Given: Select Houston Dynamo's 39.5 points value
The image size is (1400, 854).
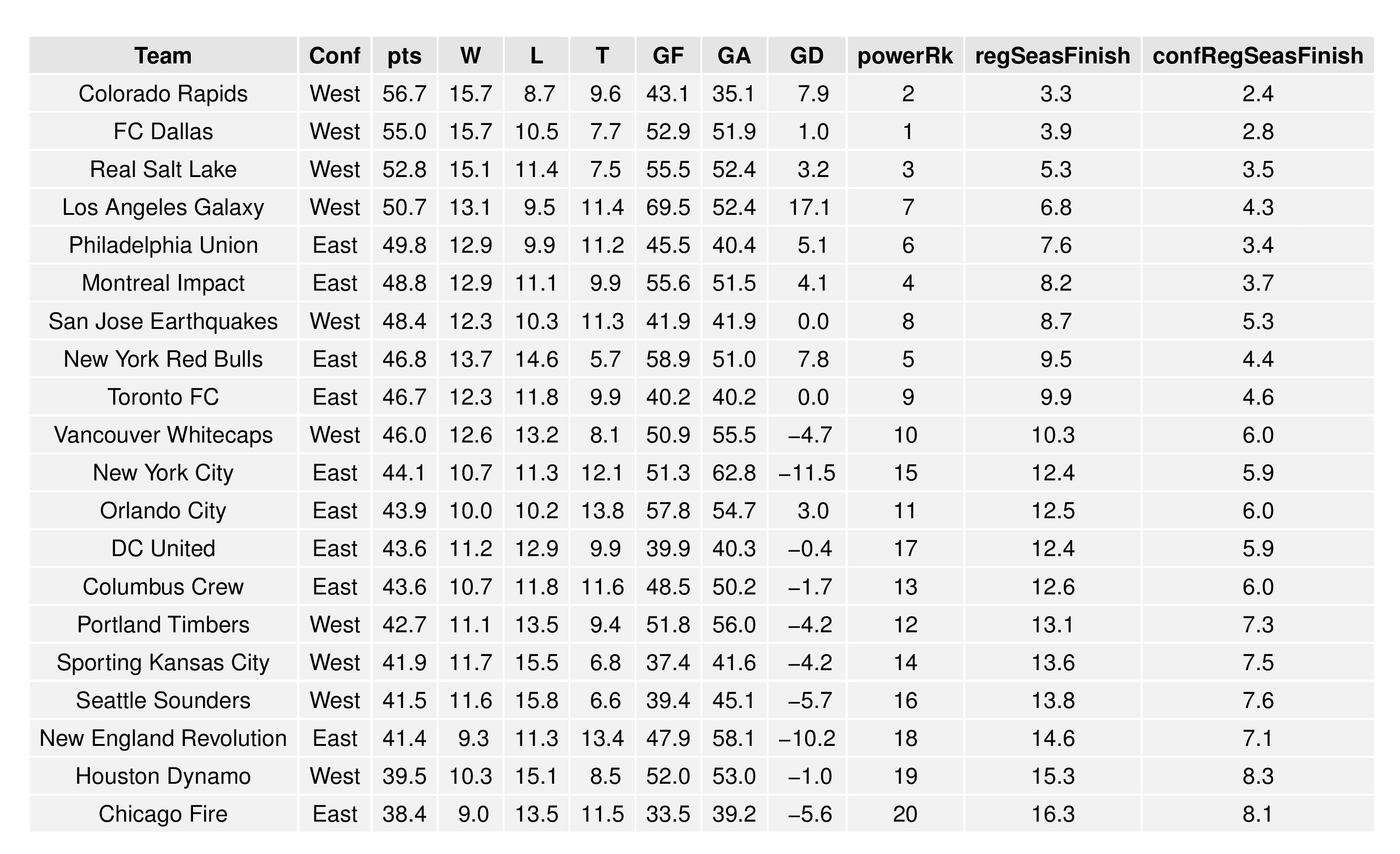Looking at the screenshot, I should pos(404,776).
